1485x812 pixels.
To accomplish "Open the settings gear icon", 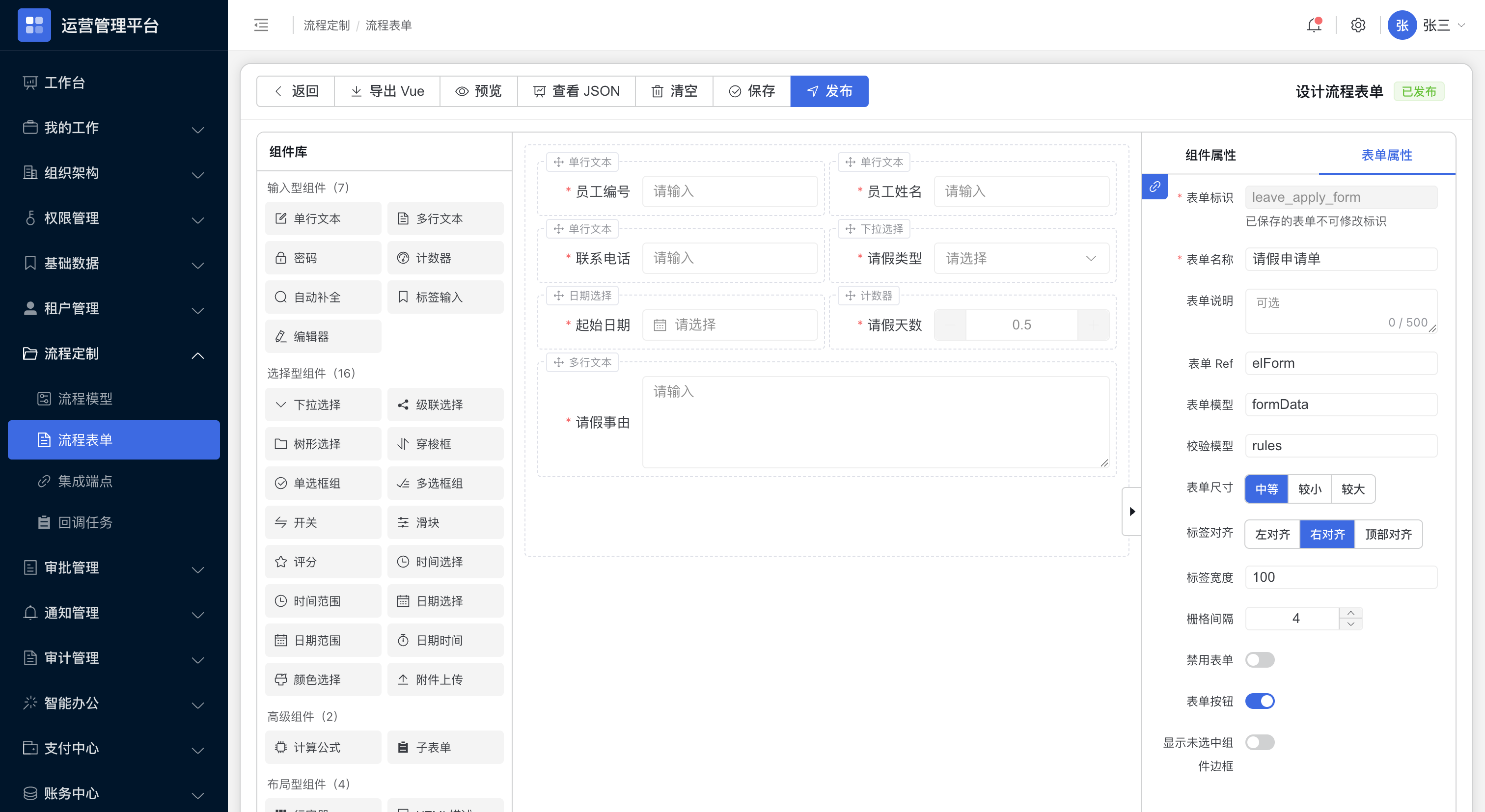I will click(1358, 26).
